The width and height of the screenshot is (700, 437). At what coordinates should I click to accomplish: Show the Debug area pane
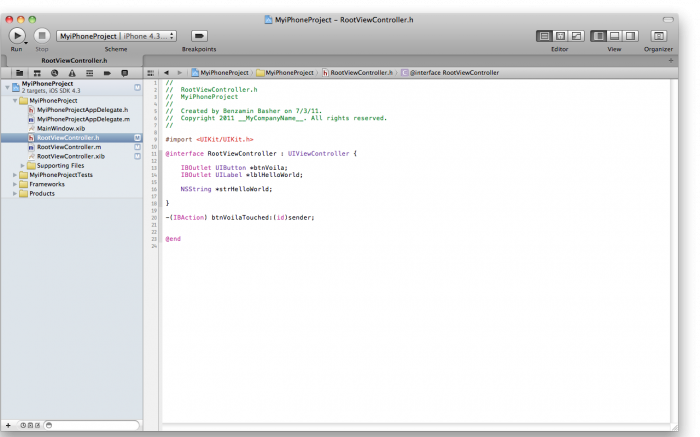pos(614,36)
